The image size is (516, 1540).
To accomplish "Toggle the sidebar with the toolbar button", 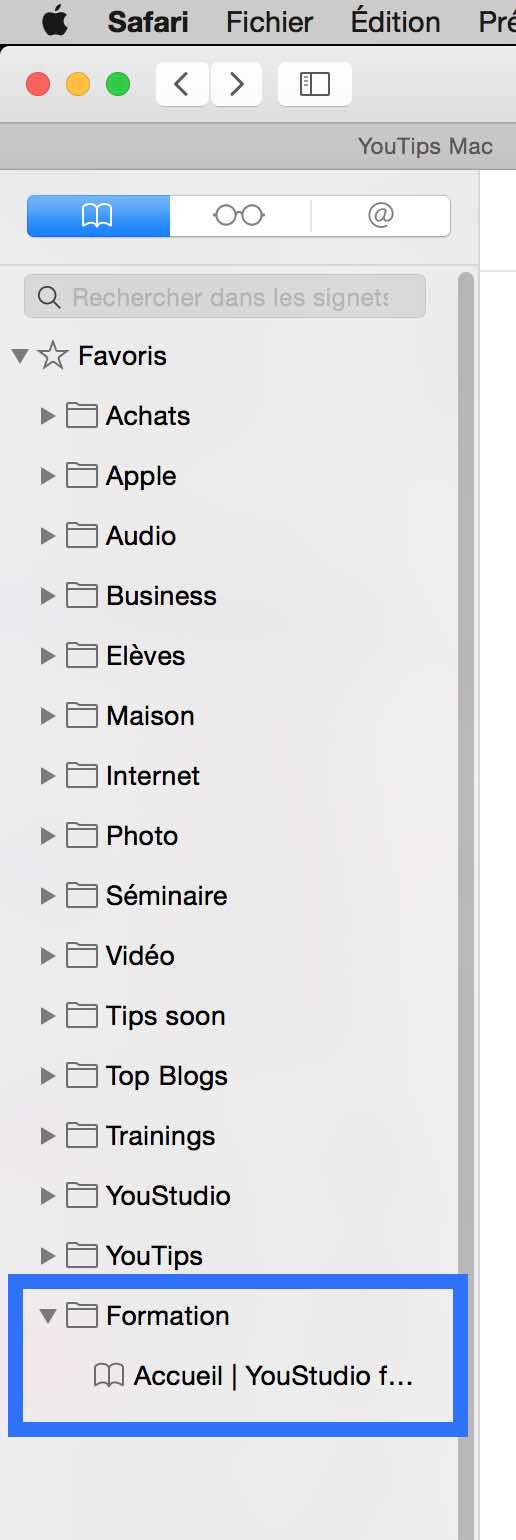I will 315,84.
